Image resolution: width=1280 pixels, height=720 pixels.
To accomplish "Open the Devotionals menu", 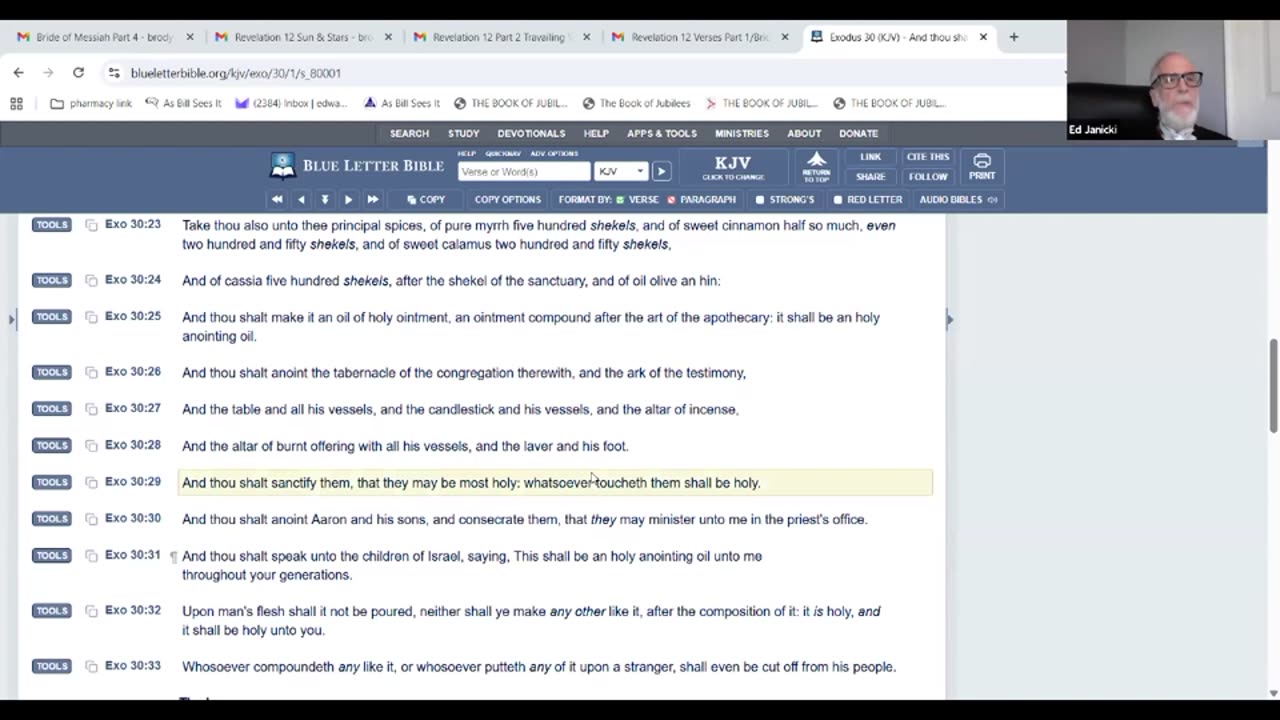I will pyautogui.click(x=531, y=133).
